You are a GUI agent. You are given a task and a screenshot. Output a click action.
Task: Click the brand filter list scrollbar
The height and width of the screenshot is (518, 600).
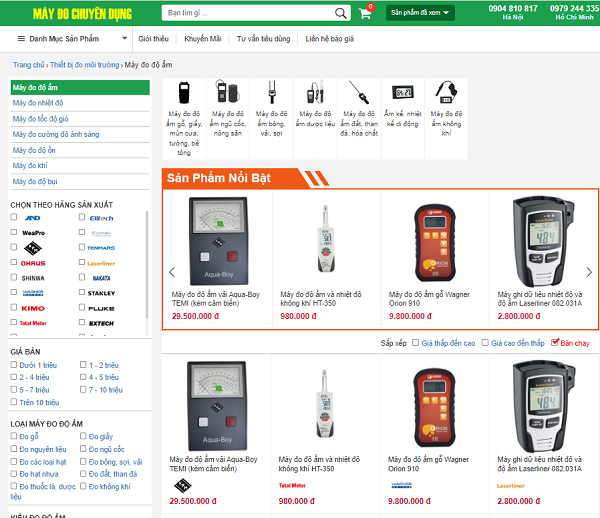[x=147, y=264]
